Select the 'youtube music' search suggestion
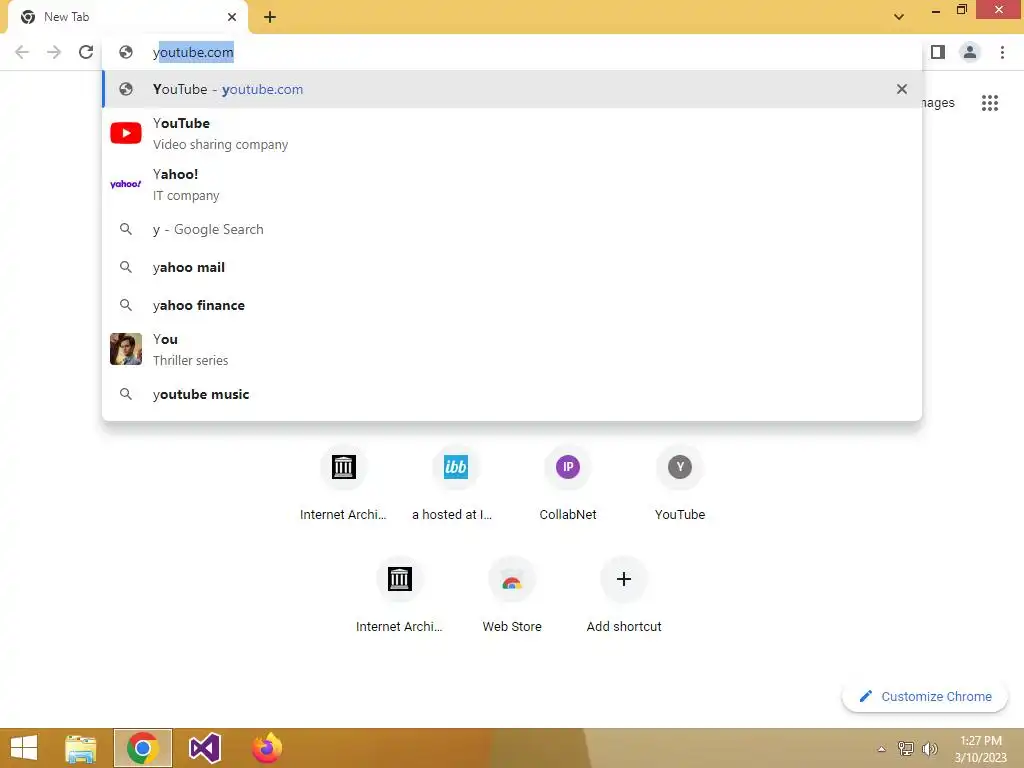Screen dimensions: 1024x768 pos(512,394)
